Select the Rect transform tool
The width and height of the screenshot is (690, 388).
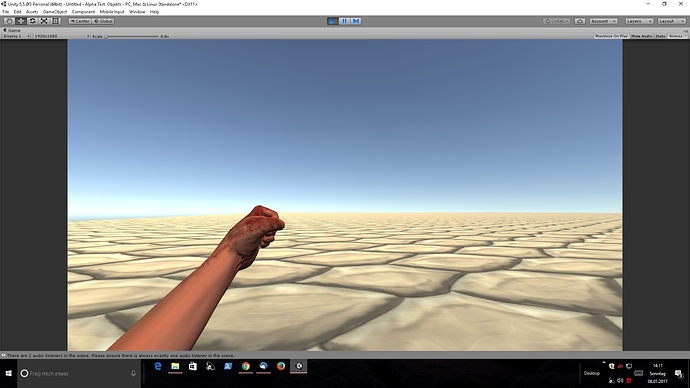[55, 21]
